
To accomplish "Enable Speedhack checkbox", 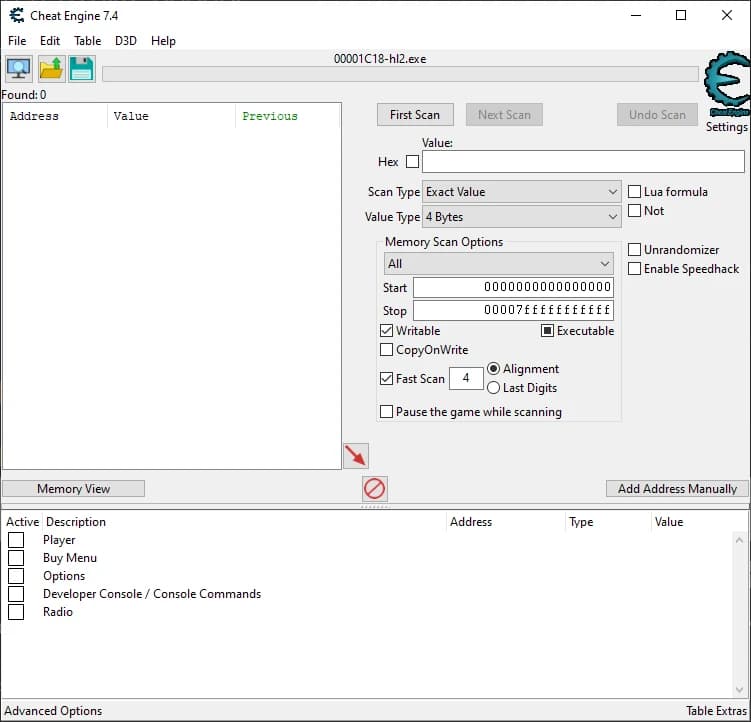I will point(634,269).
